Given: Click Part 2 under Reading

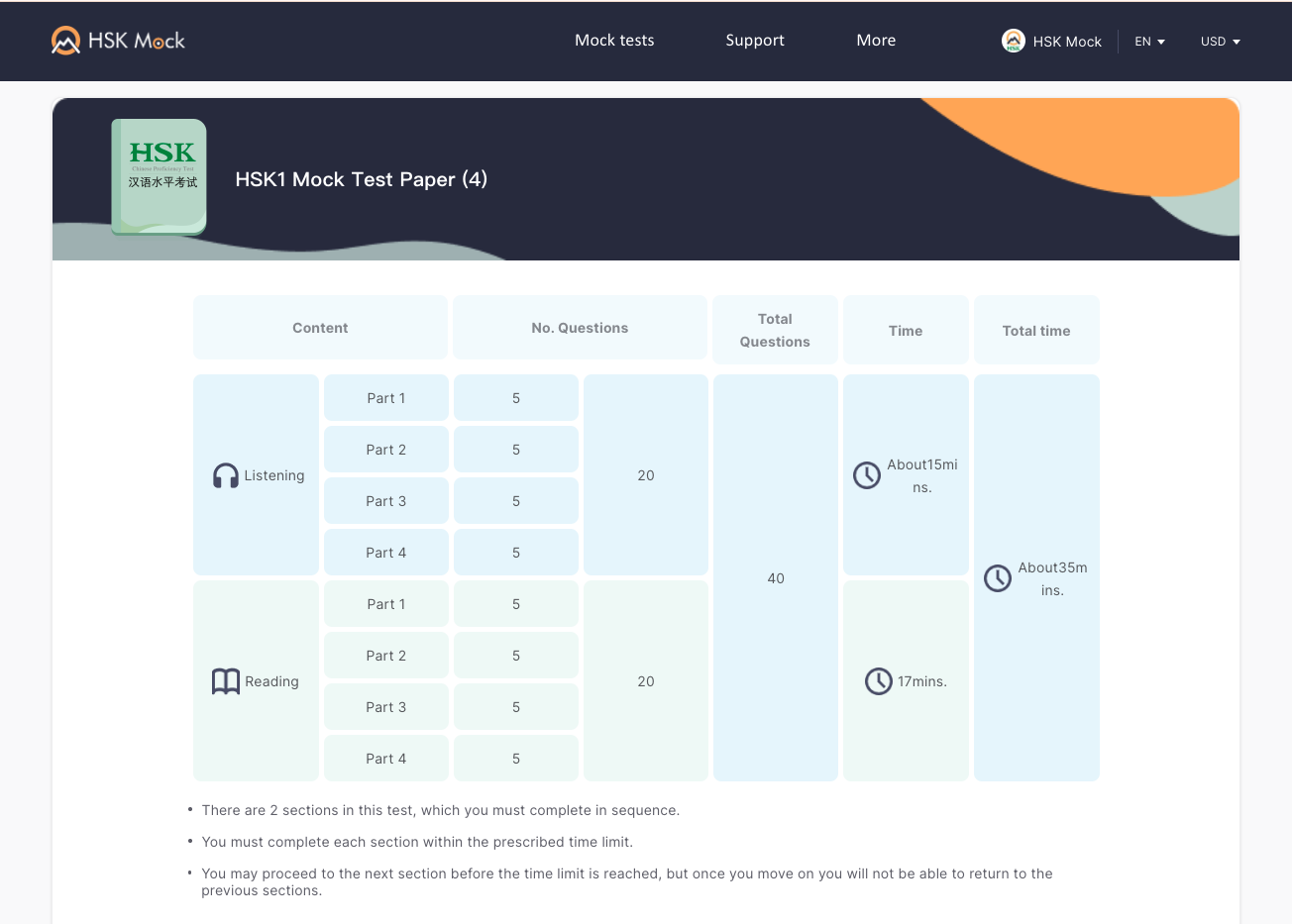Looking at the screenshot, I should tap(386, 656).
